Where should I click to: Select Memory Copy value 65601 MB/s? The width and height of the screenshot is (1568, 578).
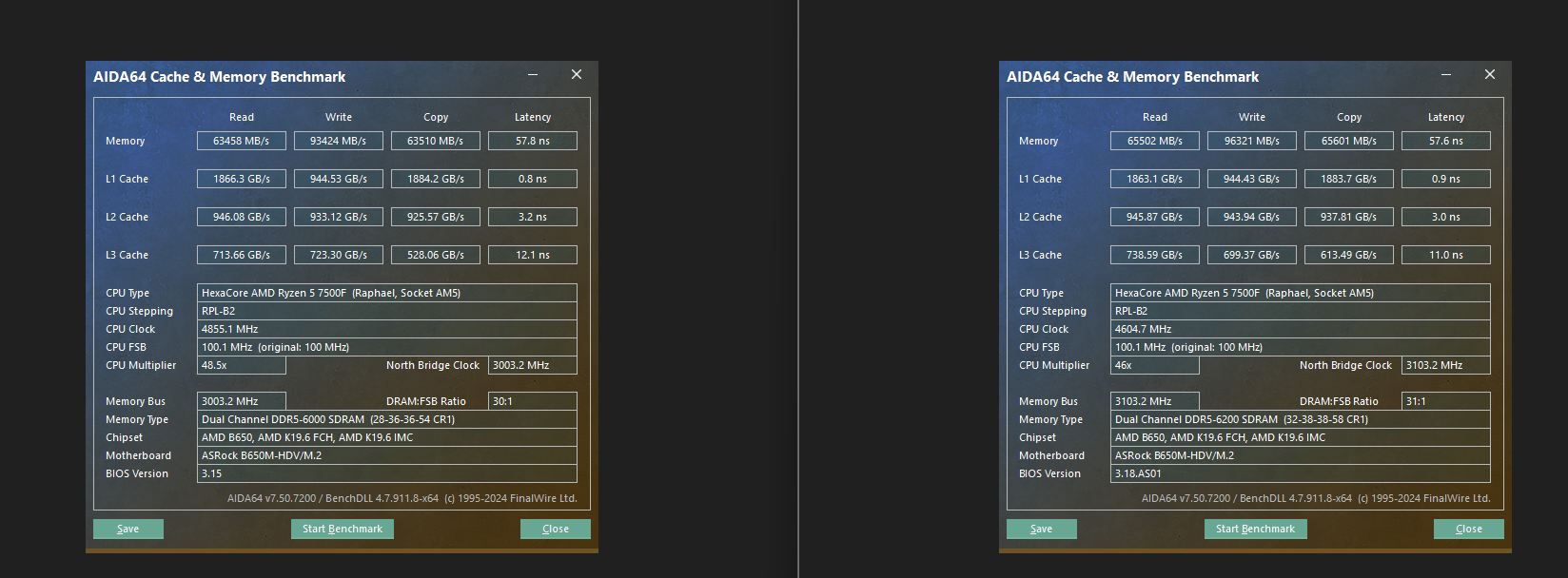coord(1349,141)
